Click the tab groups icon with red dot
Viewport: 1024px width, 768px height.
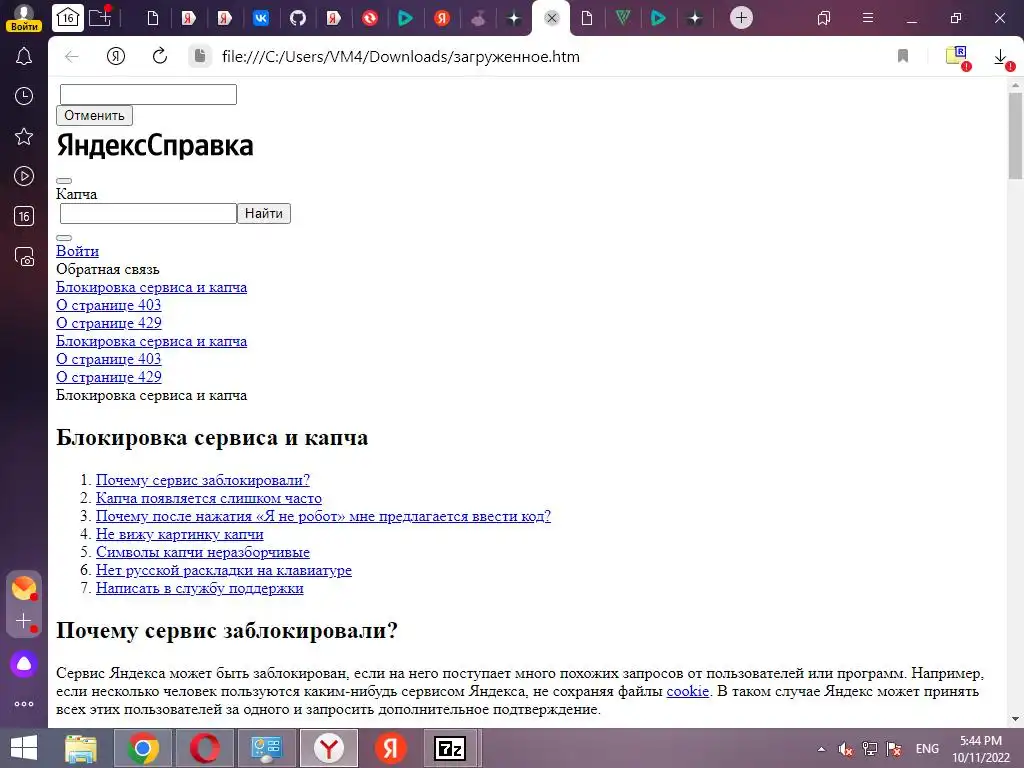(101, 17)
